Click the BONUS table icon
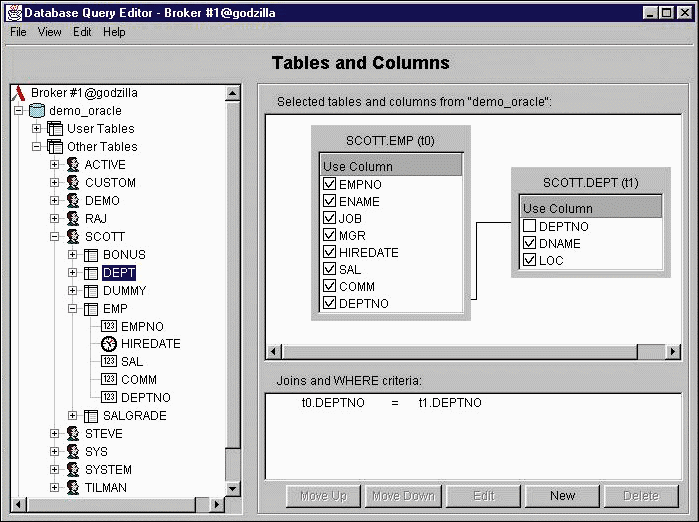Viewport: 699px width, 522px height. pyautogui.click(x=91, y=255)
